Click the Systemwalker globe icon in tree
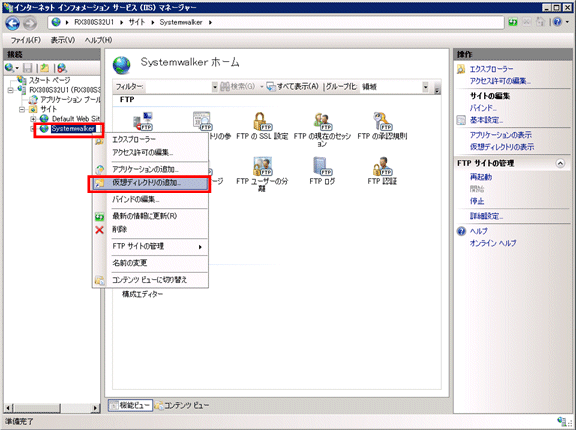576x430 pixels. pyautogui.click(x=44, y=129)
